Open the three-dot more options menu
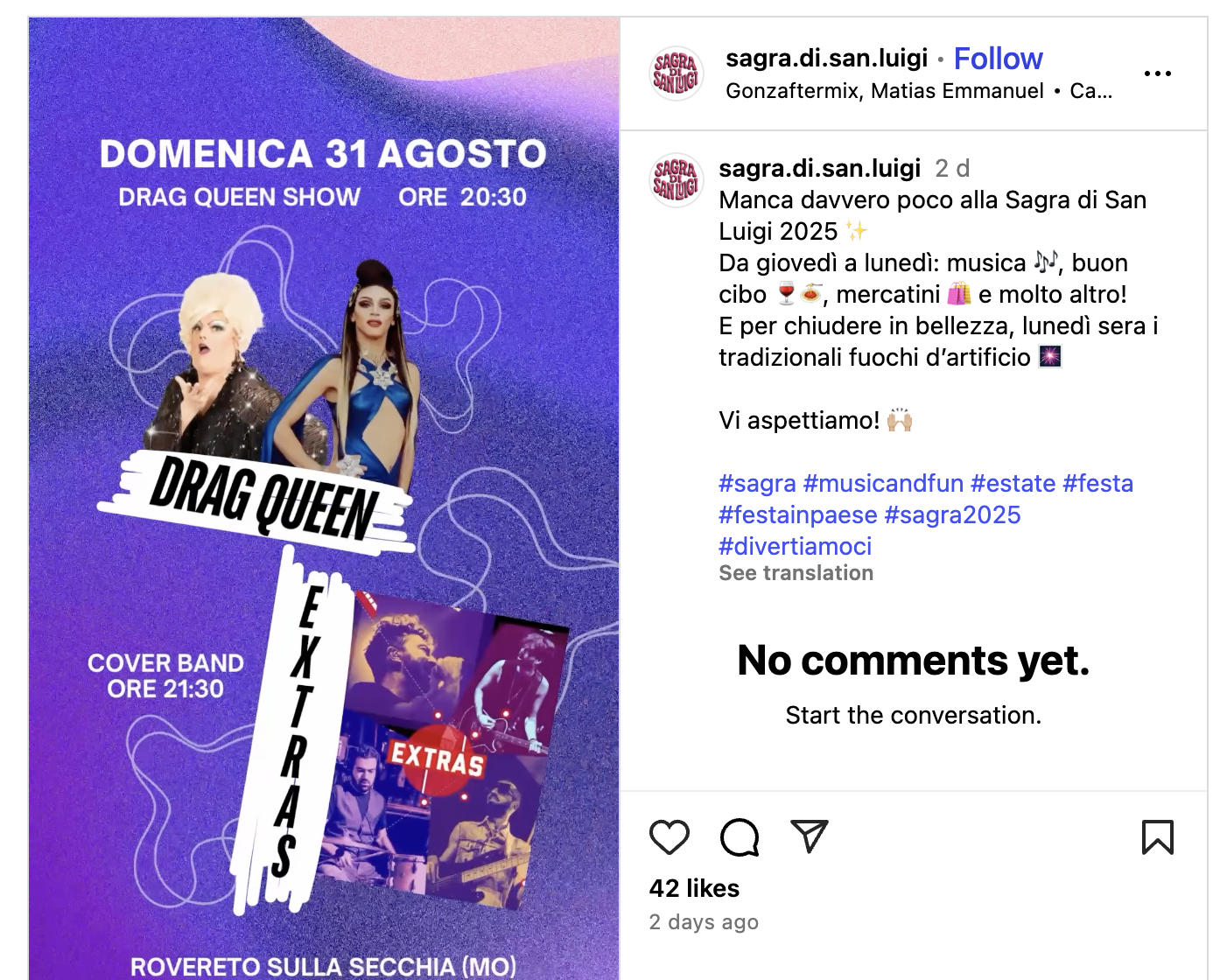This screenshot has width=1227, height=980. click(x=1158, y=73)
